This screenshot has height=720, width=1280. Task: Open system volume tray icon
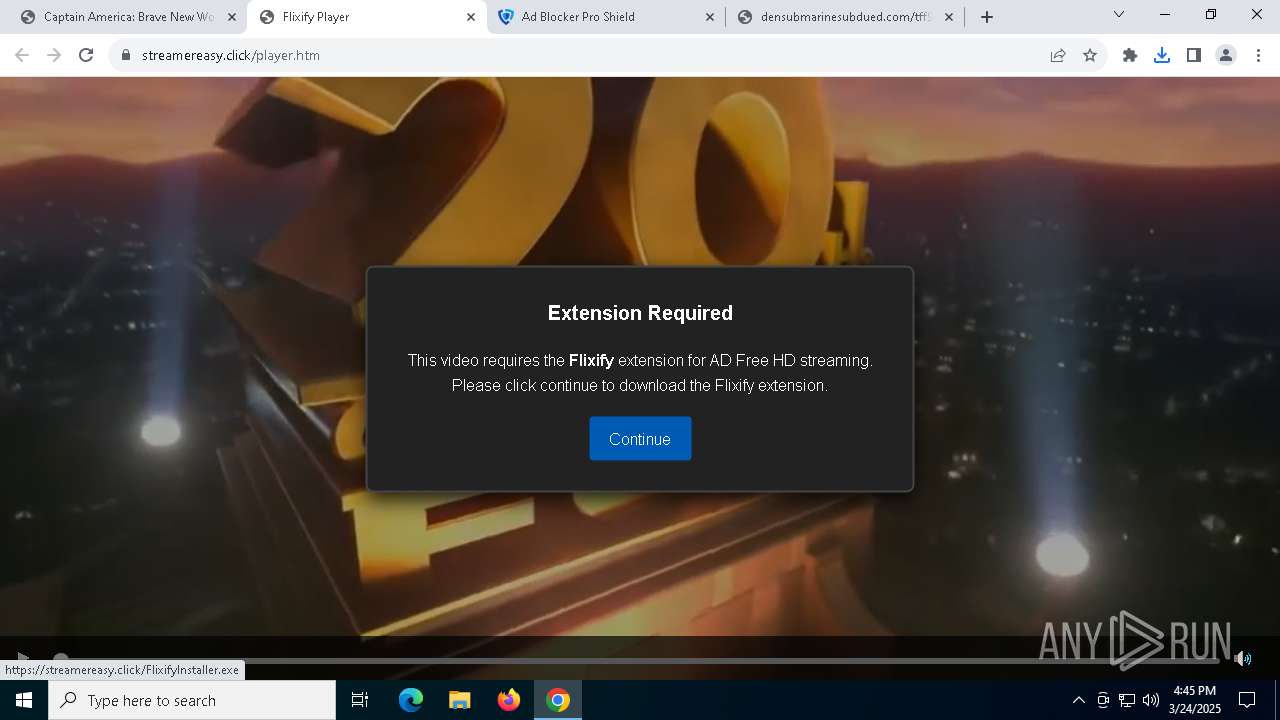click(x=1151, y=700)
